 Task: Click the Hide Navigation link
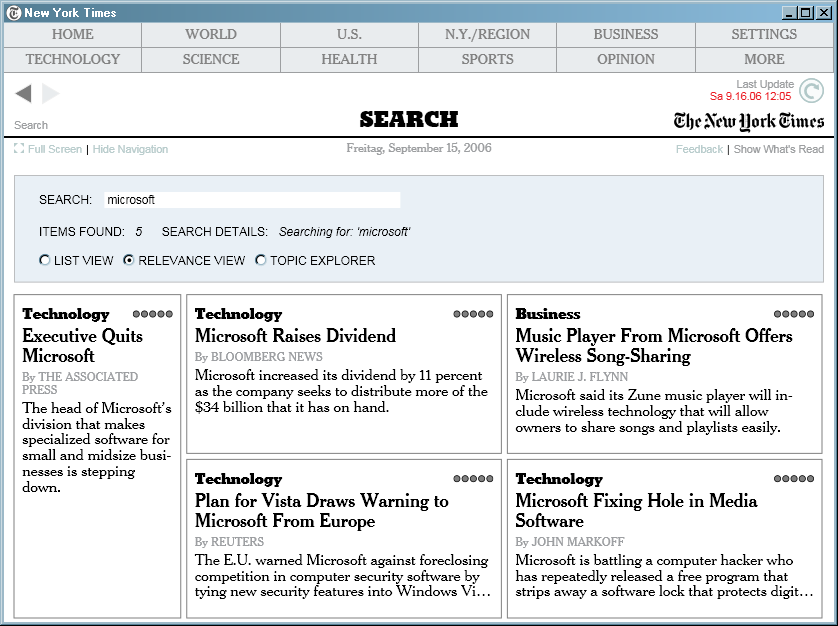click(130, 149)
